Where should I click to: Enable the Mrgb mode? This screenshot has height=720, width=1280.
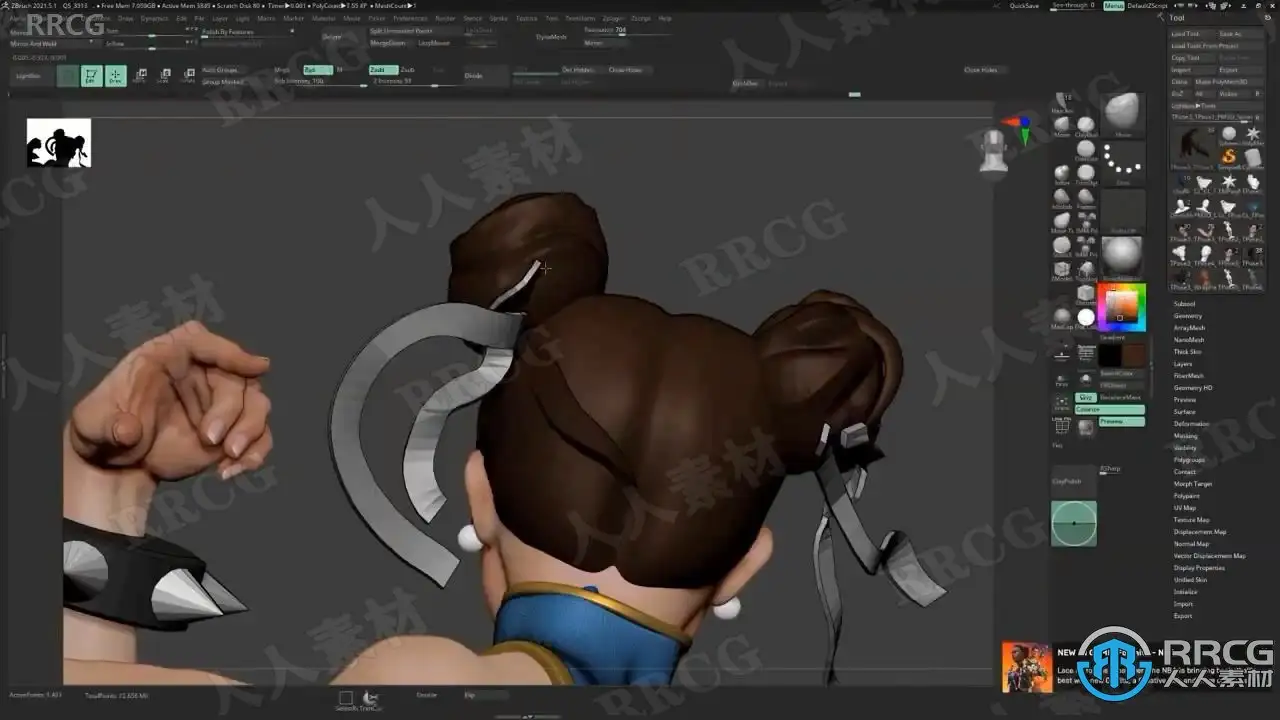pos(282,70)
